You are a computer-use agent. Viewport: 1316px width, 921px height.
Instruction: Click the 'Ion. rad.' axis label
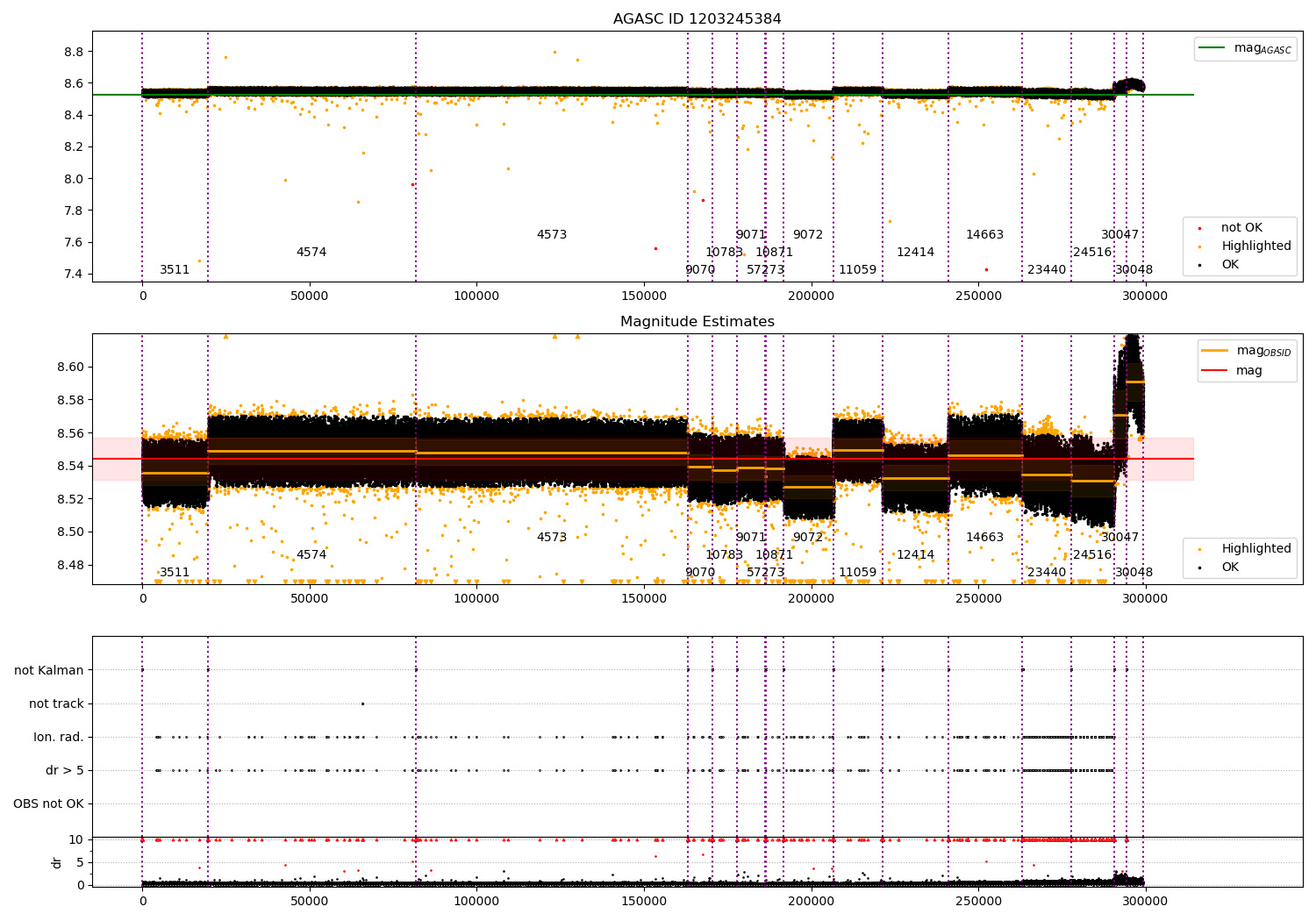[x=59, y=738]
